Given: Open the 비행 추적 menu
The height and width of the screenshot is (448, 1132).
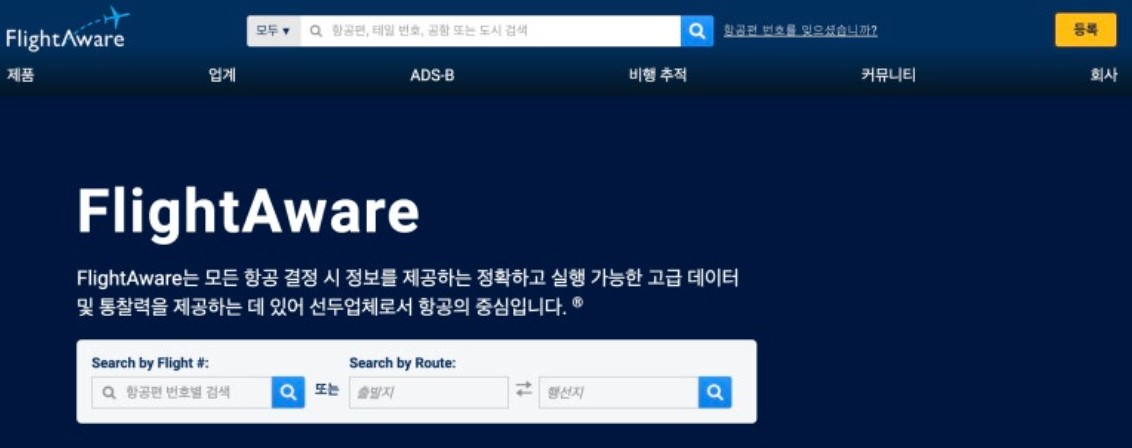Looking at the screenshot, I should click(x=657, y=75).
